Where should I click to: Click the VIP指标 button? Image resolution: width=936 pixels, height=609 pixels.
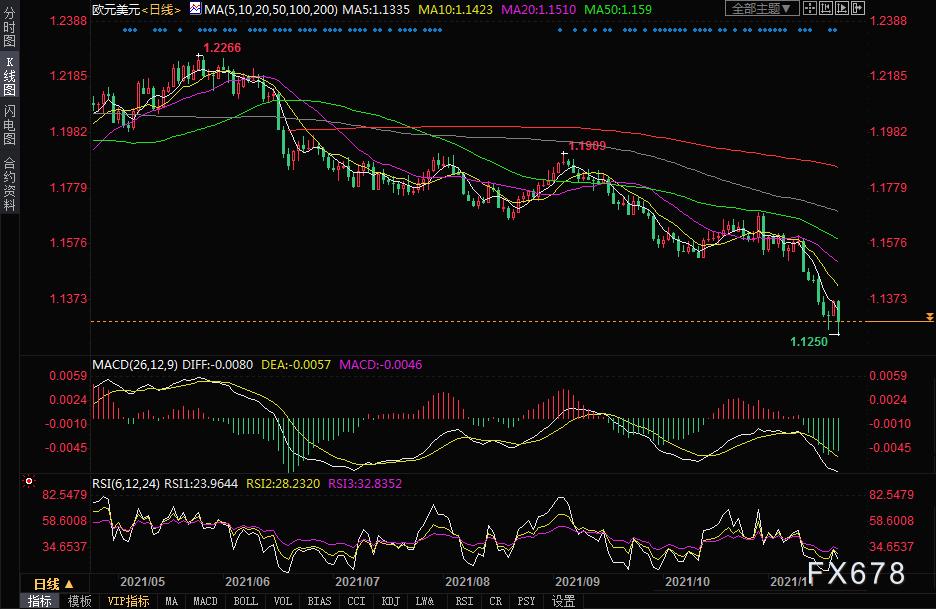tap(128, 601)
